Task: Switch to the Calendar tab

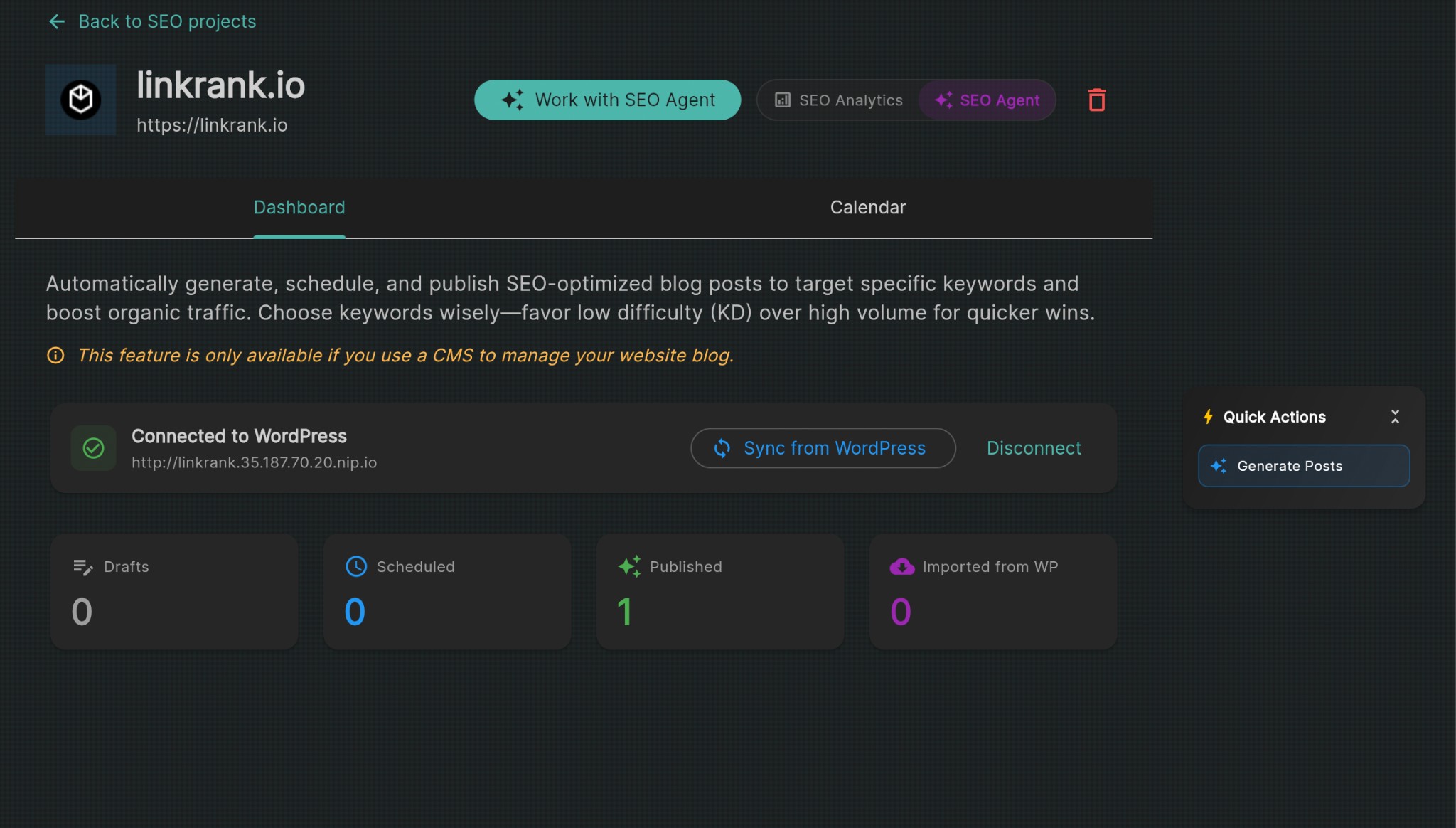Action: coord(867,207)
